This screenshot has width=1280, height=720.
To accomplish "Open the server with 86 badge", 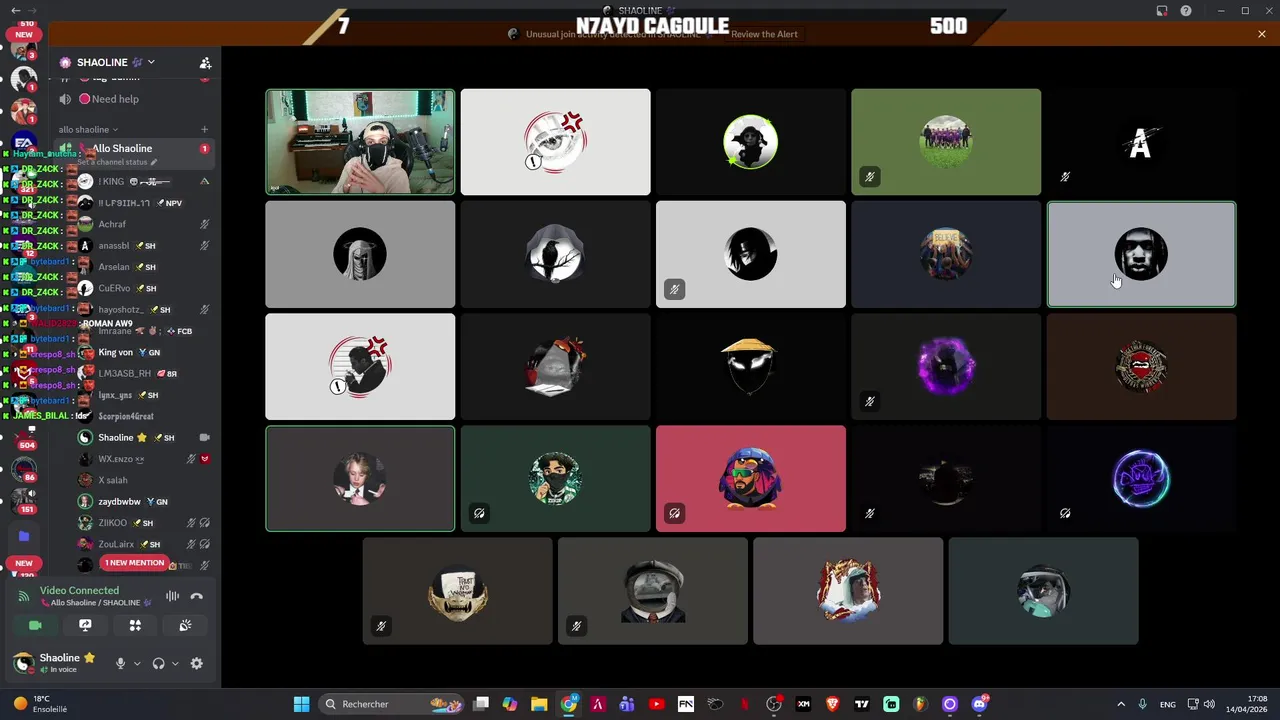I will click(x=24, y=468).
